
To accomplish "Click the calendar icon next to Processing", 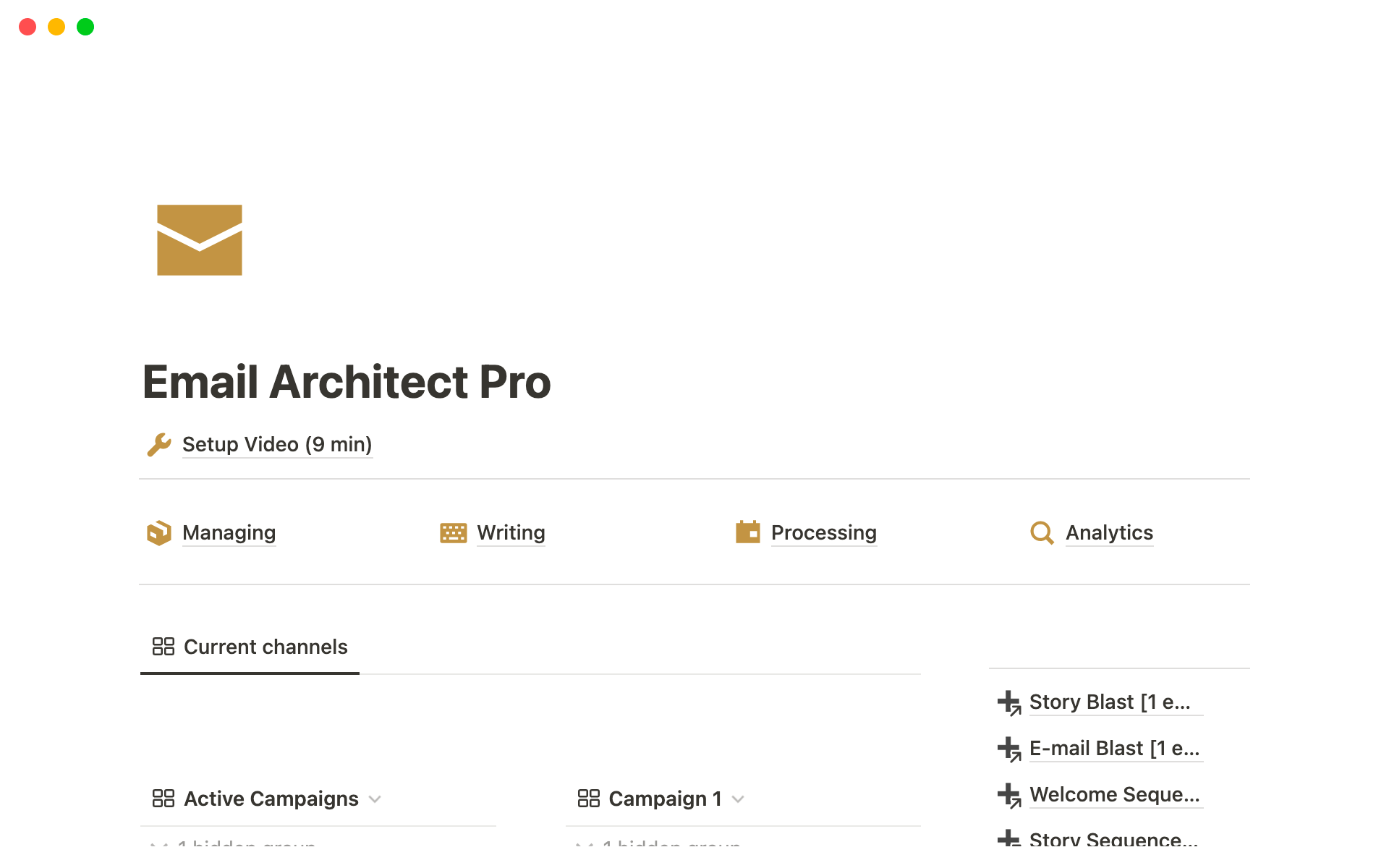I will tap(748, 532).
